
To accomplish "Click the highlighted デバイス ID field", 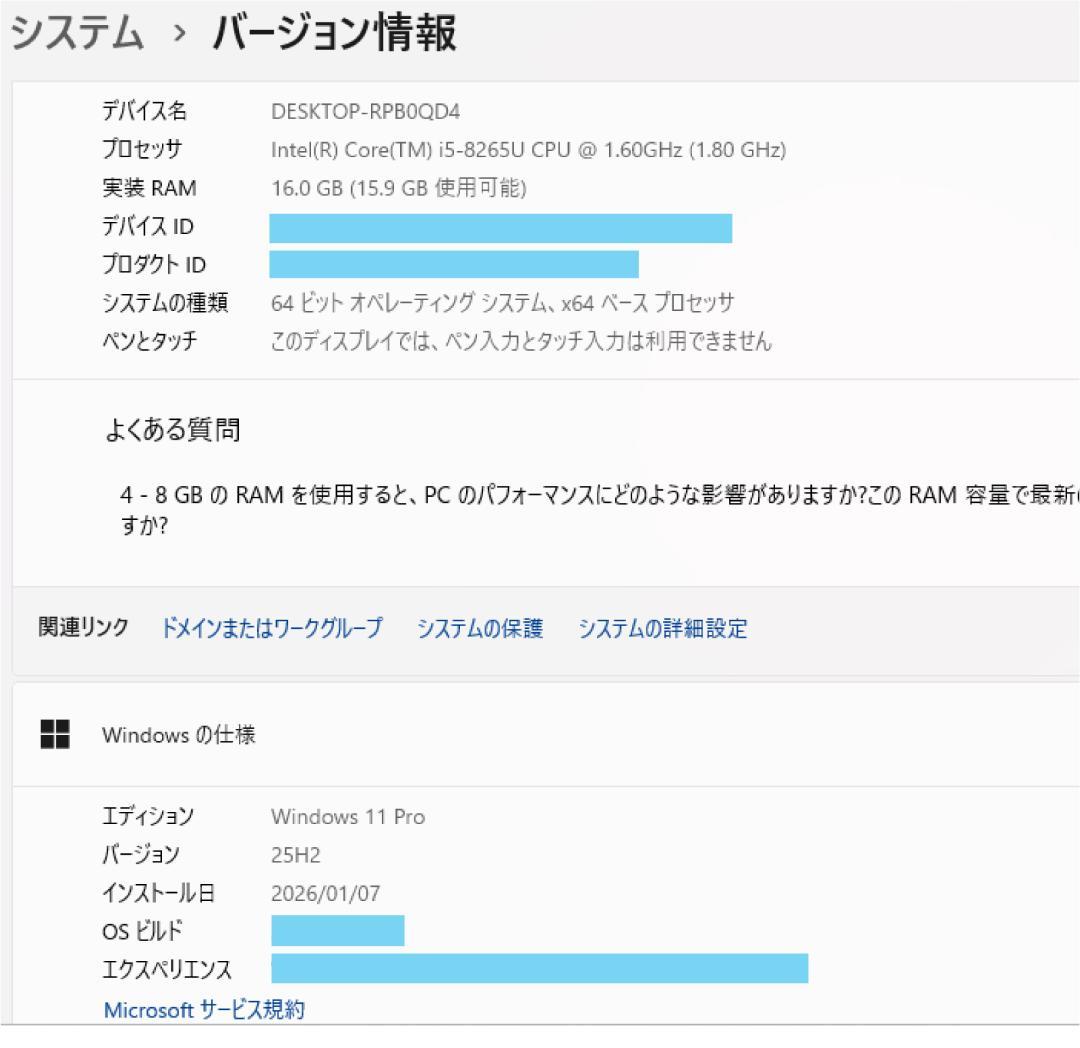I will pyautogui.click(x=500, y=228).
